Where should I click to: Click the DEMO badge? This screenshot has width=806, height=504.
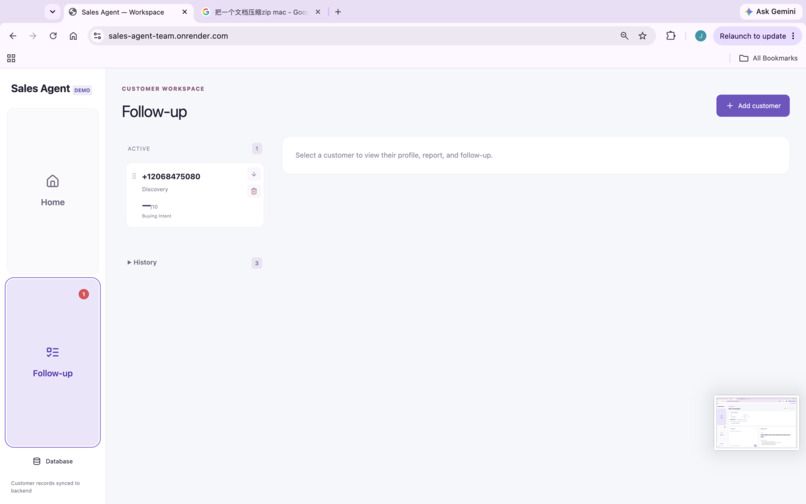(x=82, y=90)
